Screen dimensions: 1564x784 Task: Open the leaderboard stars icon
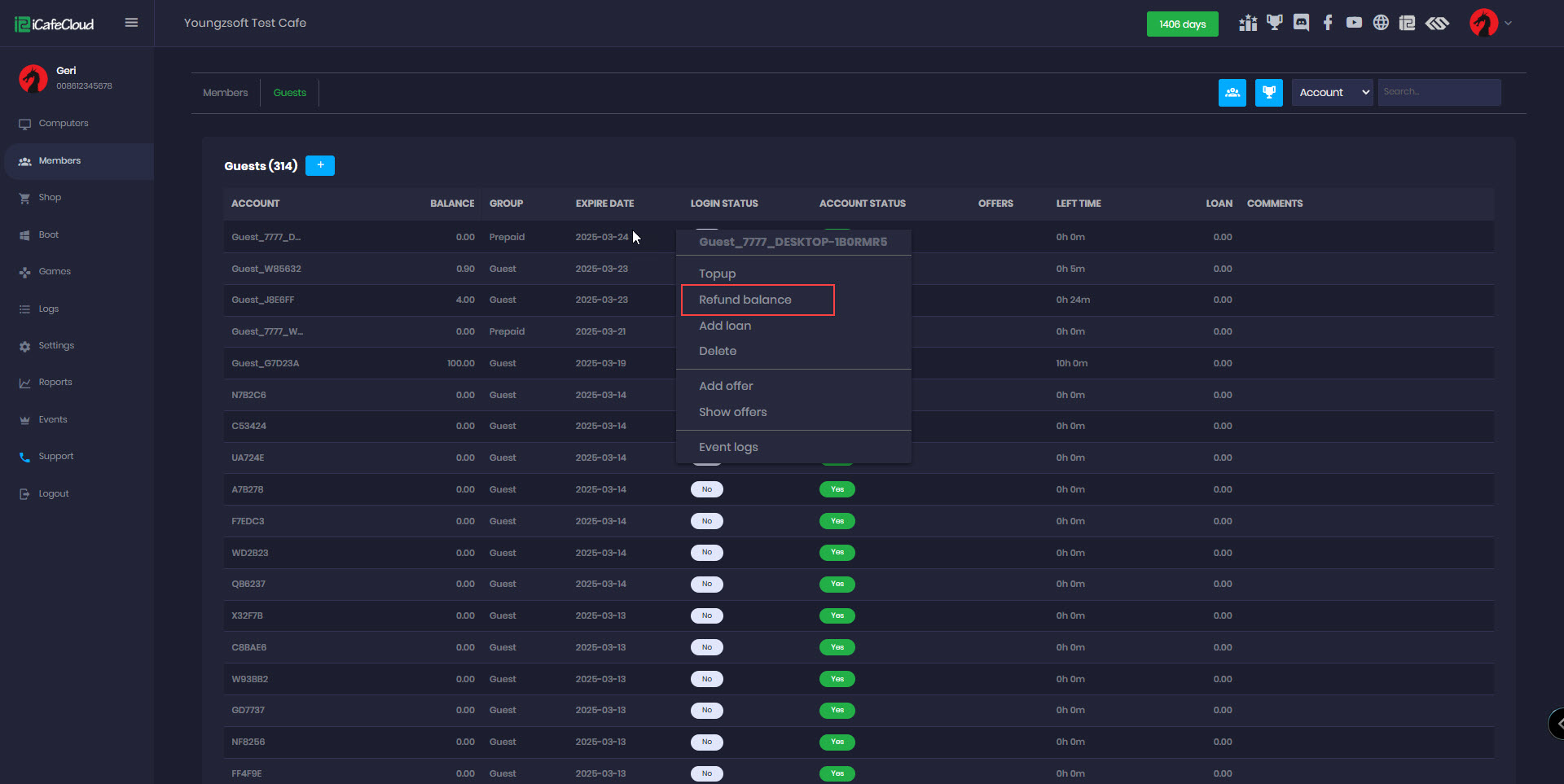point(1248,23)
